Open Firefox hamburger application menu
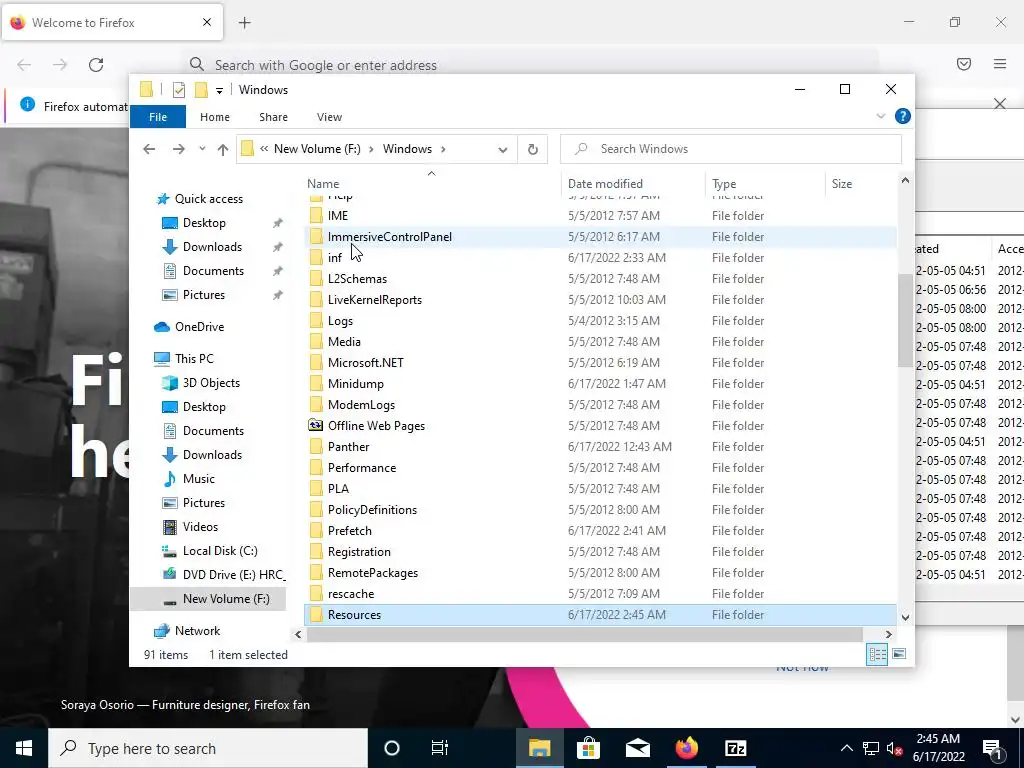1024x768 pixels. 1000,64
